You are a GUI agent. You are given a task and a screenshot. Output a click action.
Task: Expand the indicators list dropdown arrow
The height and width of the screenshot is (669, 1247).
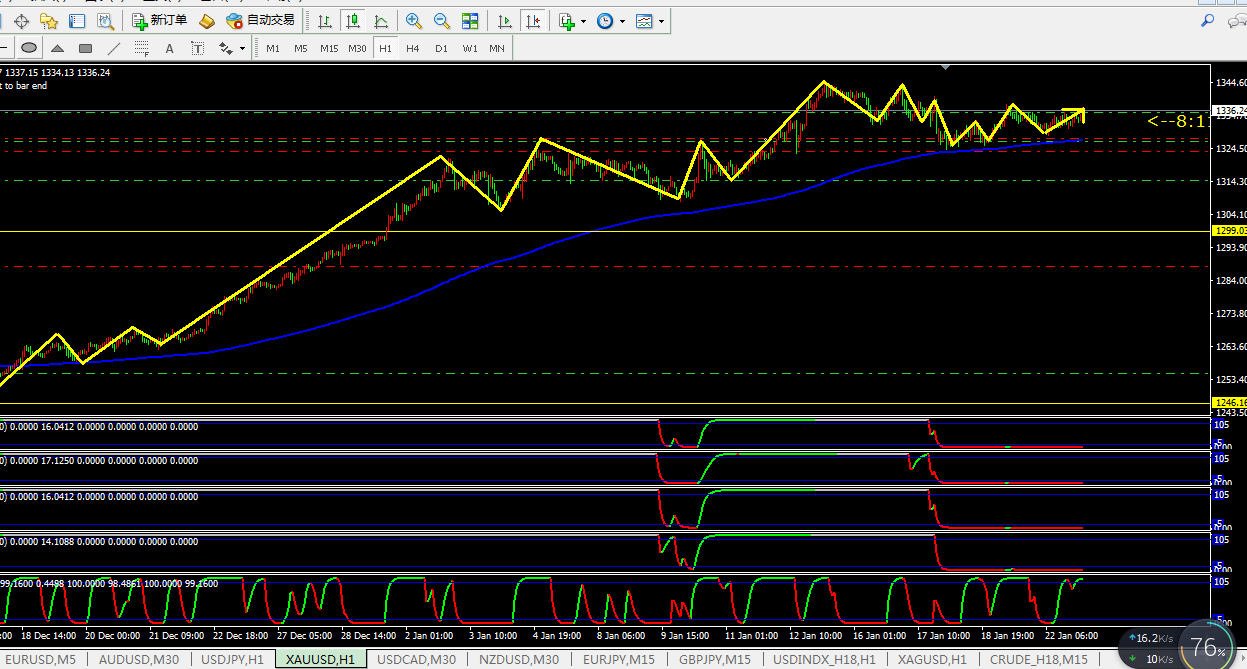583,21
